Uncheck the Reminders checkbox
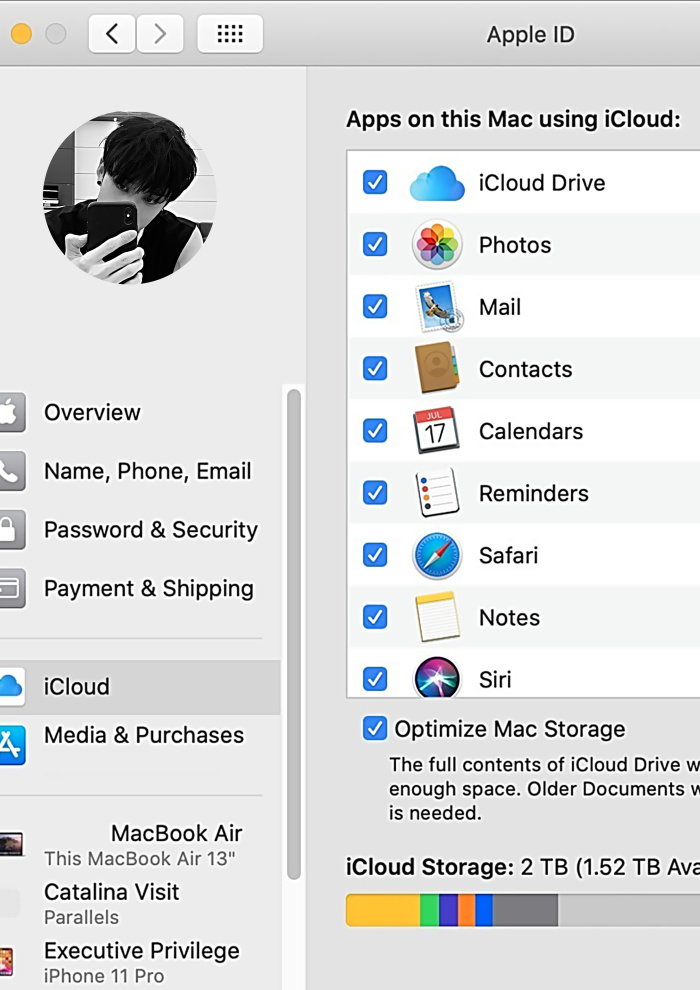Image resolution: width=700 pixels, height=990 pixels. [375, 492]
